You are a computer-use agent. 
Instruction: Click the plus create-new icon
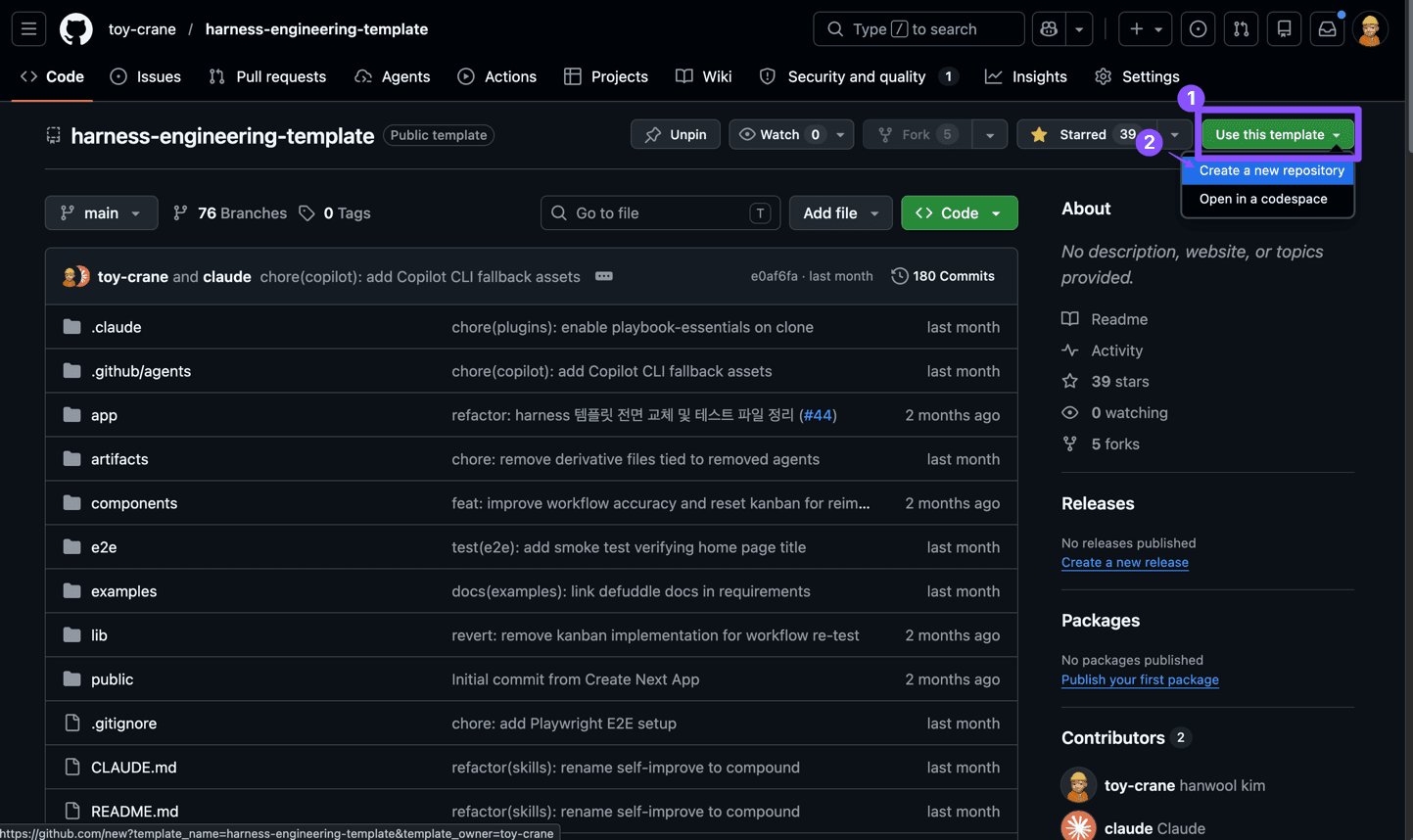pos(1145,29)
